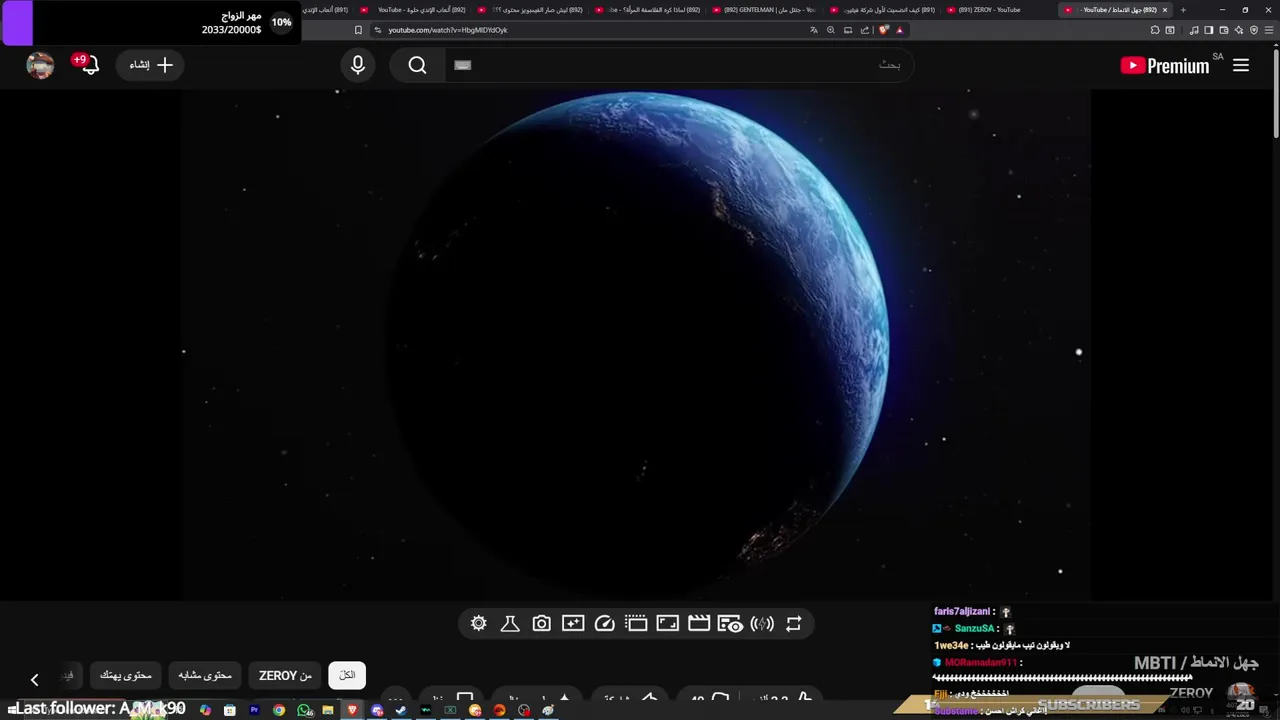This screenshot has width=1280, height=720.
Task: Select the محتوى يهمك filter chip
Action: coord(126,675)
